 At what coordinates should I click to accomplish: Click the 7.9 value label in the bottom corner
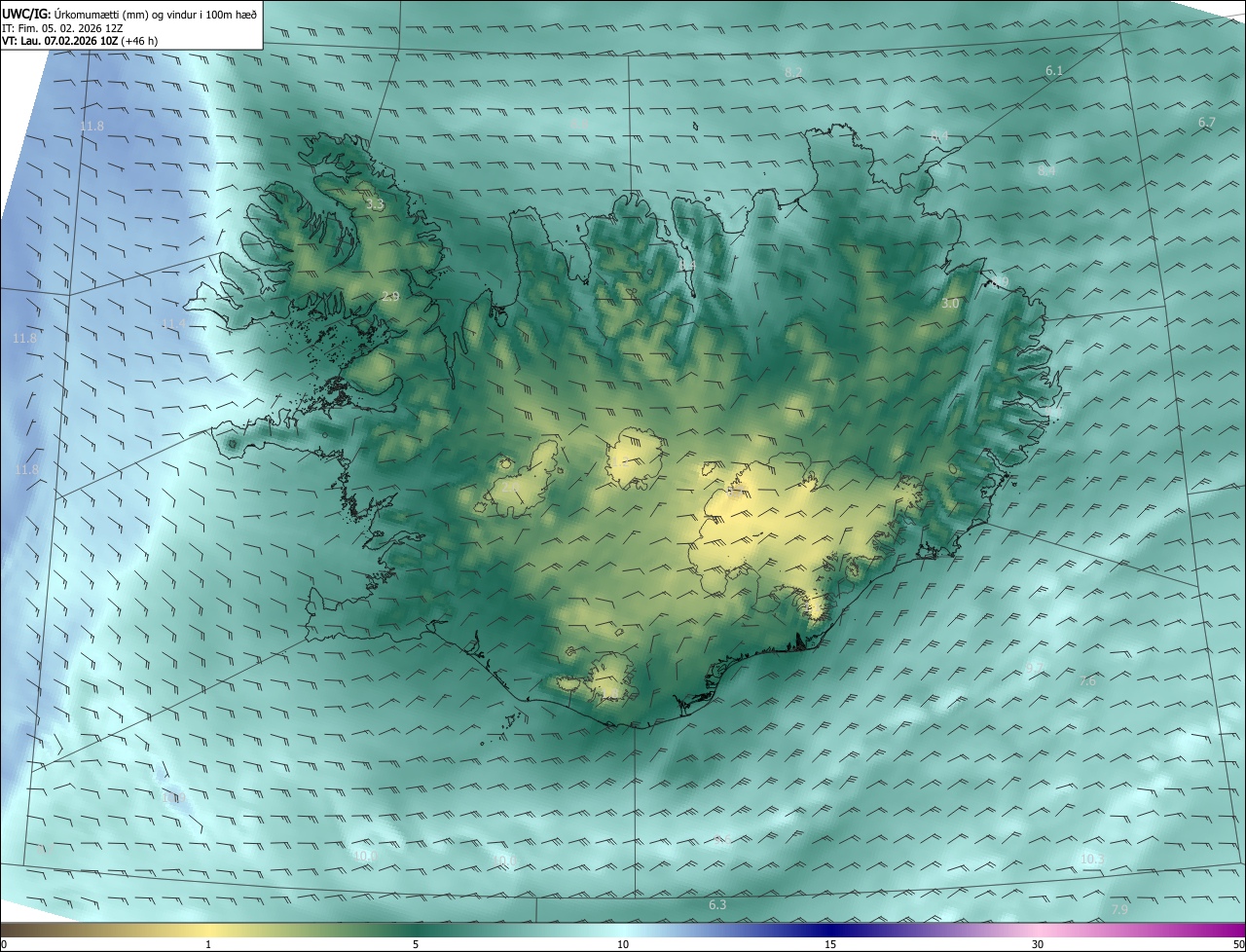point(1119,909)
